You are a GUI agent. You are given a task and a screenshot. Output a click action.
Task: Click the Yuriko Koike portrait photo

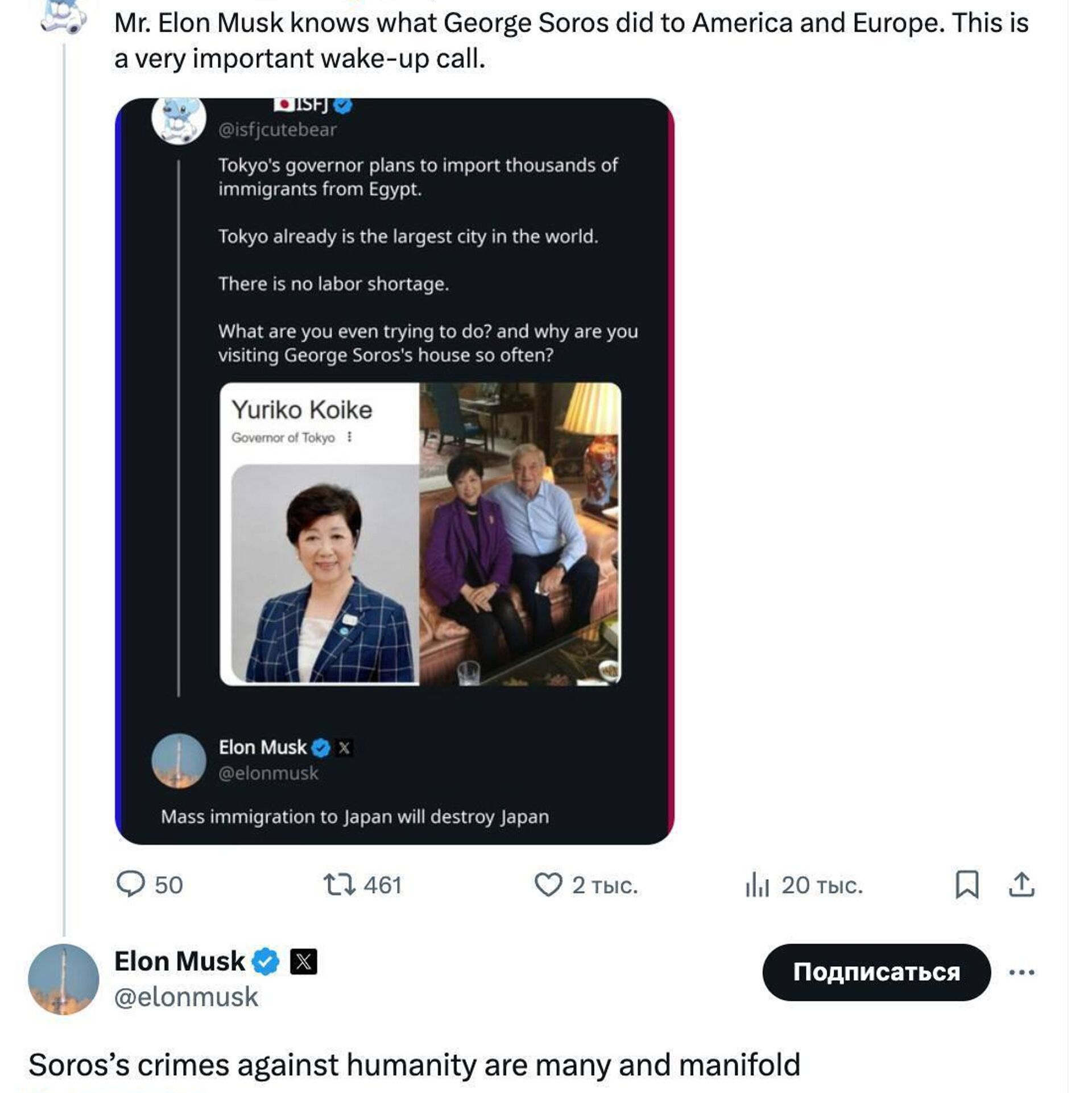[325, 572]
